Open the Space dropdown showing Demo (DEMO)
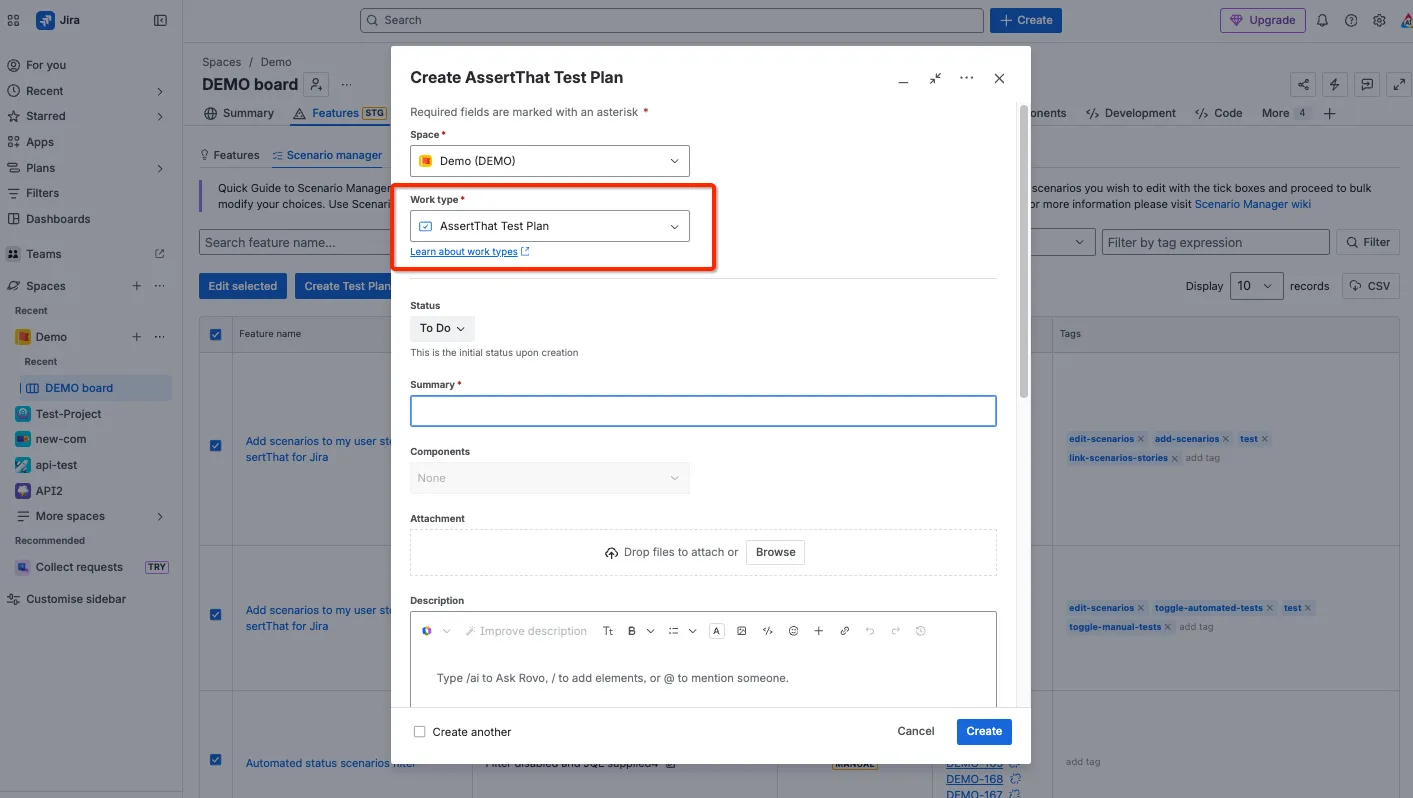Viewport: 1413px width, 798px height. [550, 161]
